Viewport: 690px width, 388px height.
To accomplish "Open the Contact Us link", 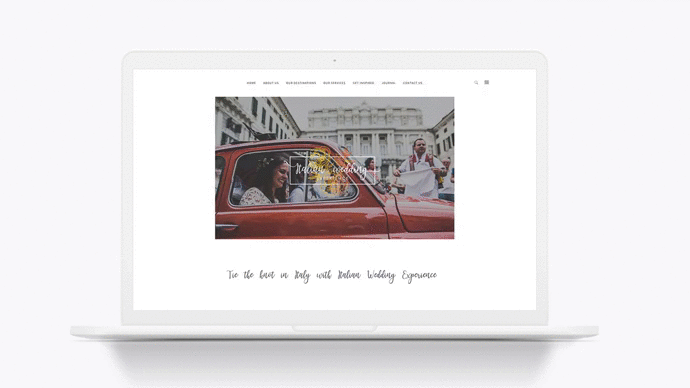I will (x=413, y=83).
